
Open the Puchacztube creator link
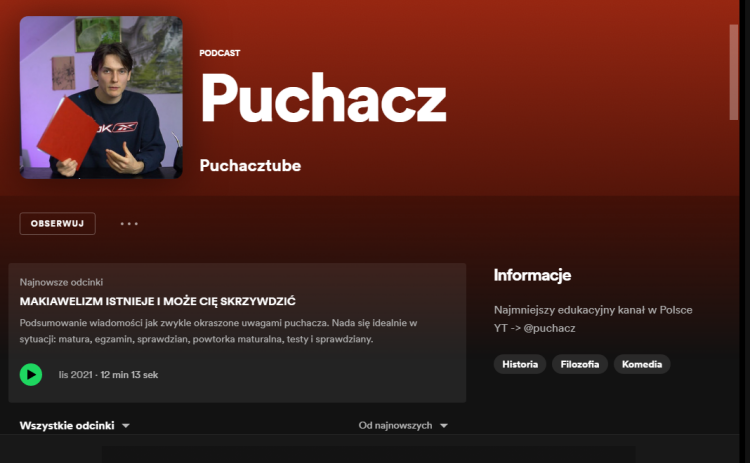coord(250,165)
